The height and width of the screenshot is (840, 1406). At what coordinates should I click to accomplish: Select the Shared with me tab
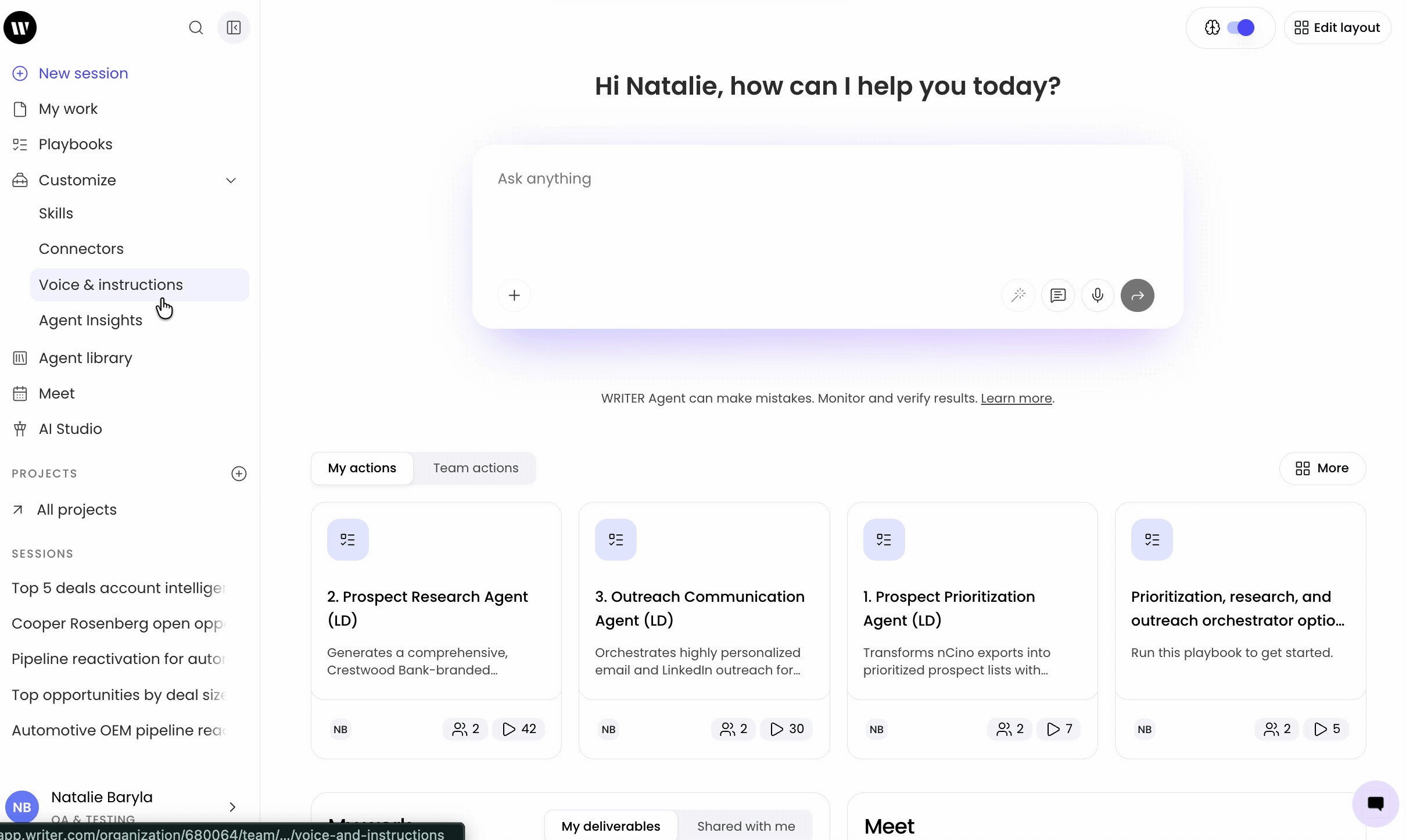tap(746, 826)
